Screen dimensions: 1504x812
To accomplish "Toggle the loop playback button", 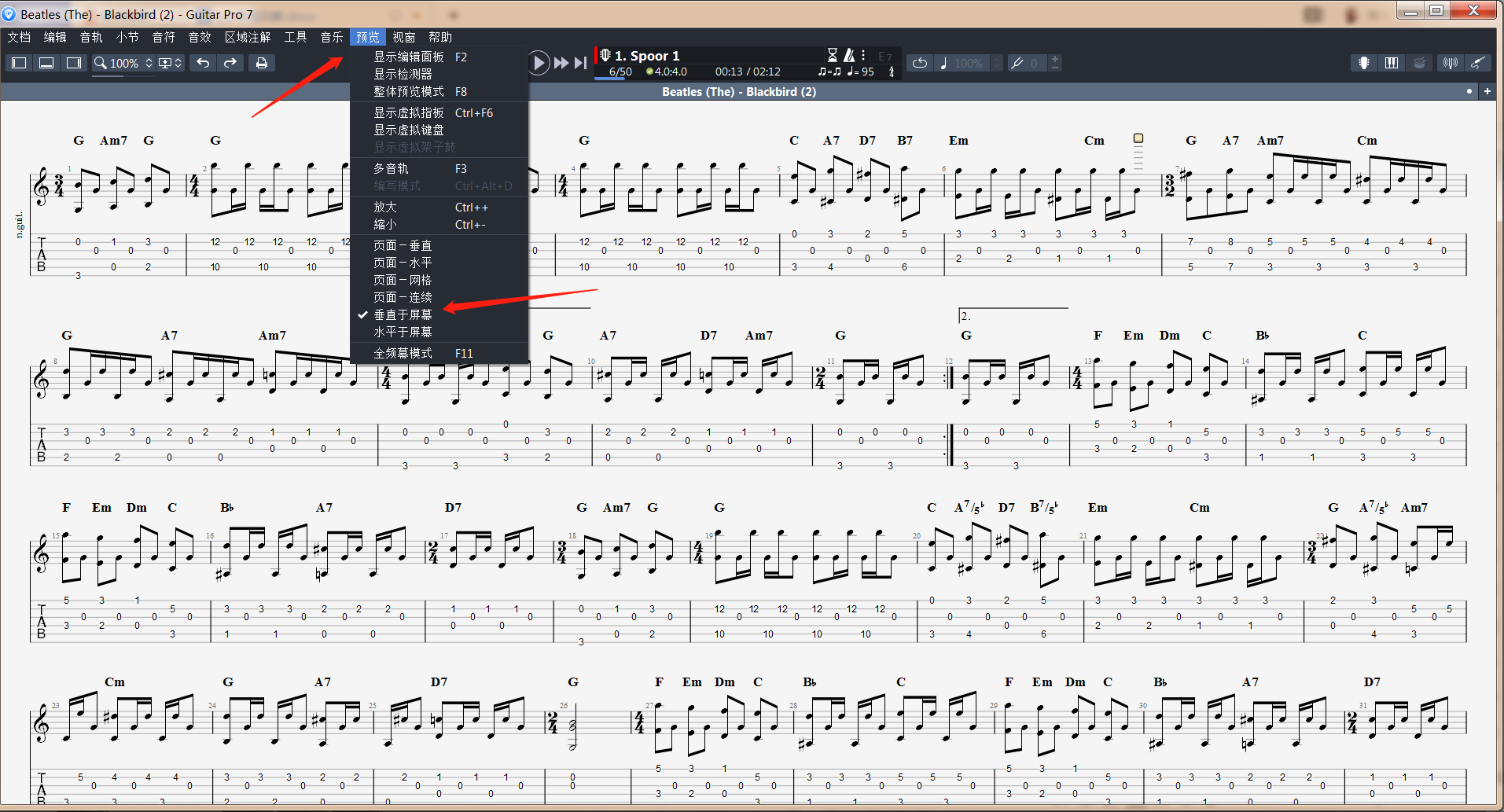I will point(920,63).
